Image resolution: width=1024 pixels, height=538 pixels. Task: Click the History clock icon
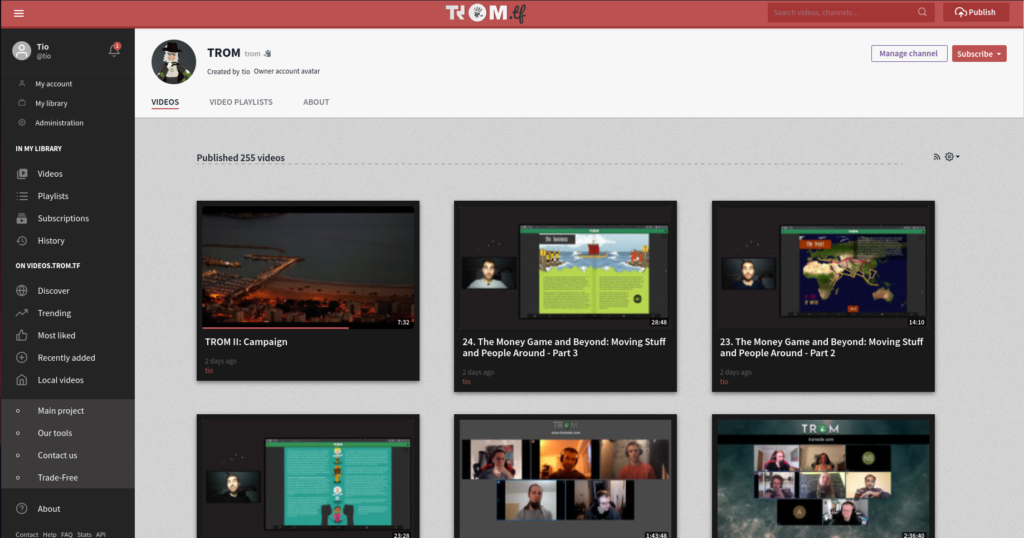pos(22,240)
